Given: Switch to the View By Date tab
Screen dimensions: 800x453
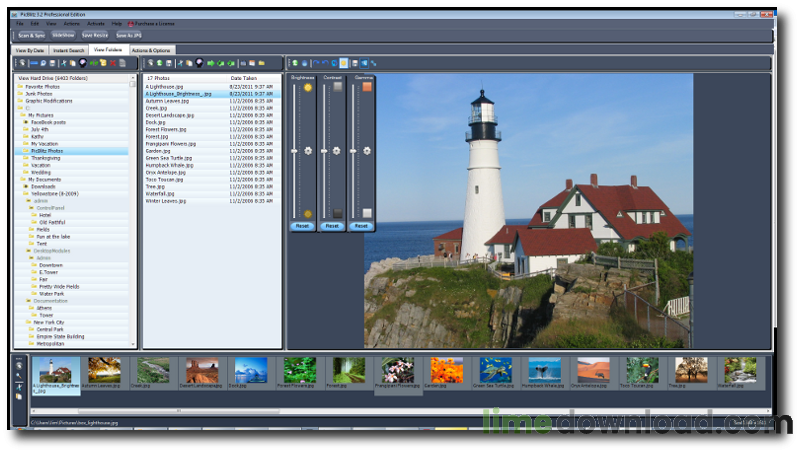Looking at the screenshot, I should (28, 49).
